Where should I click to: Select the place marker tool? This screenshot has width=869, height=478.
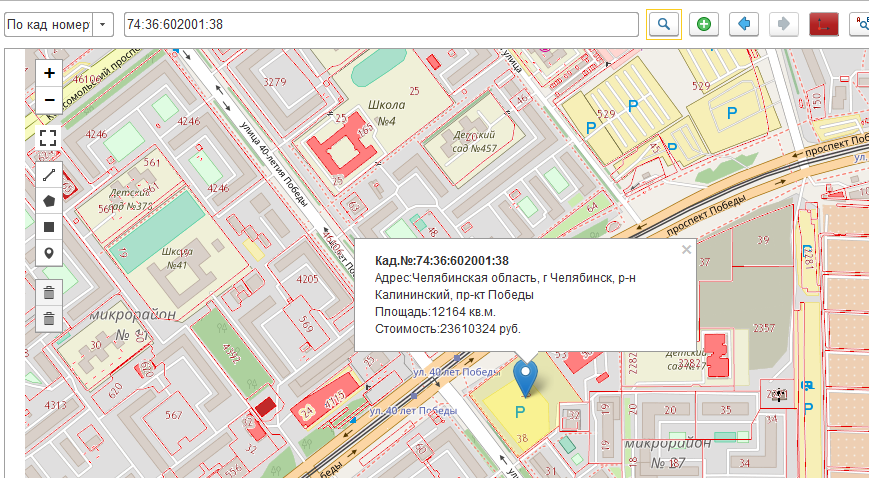pos(49,252)
